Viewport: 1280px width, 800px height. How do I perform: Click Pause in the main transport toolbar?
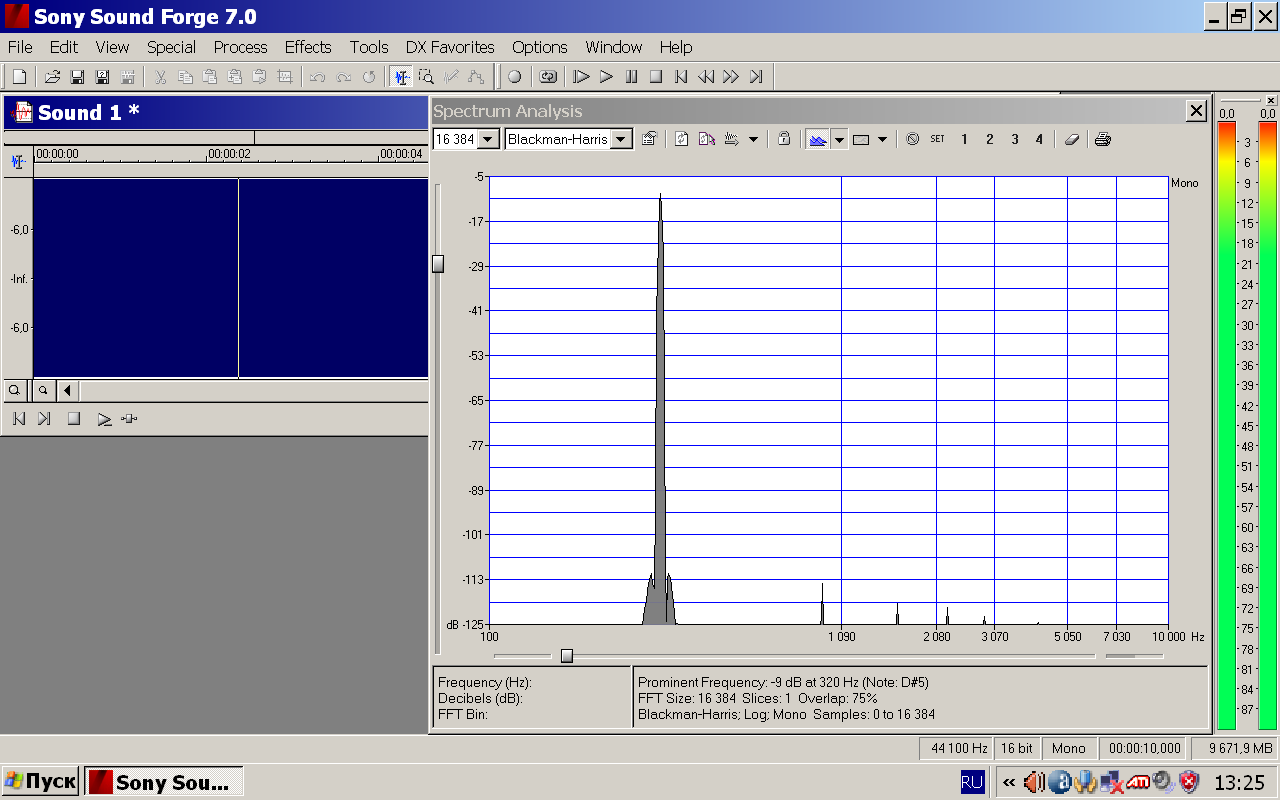click(631, 77)
